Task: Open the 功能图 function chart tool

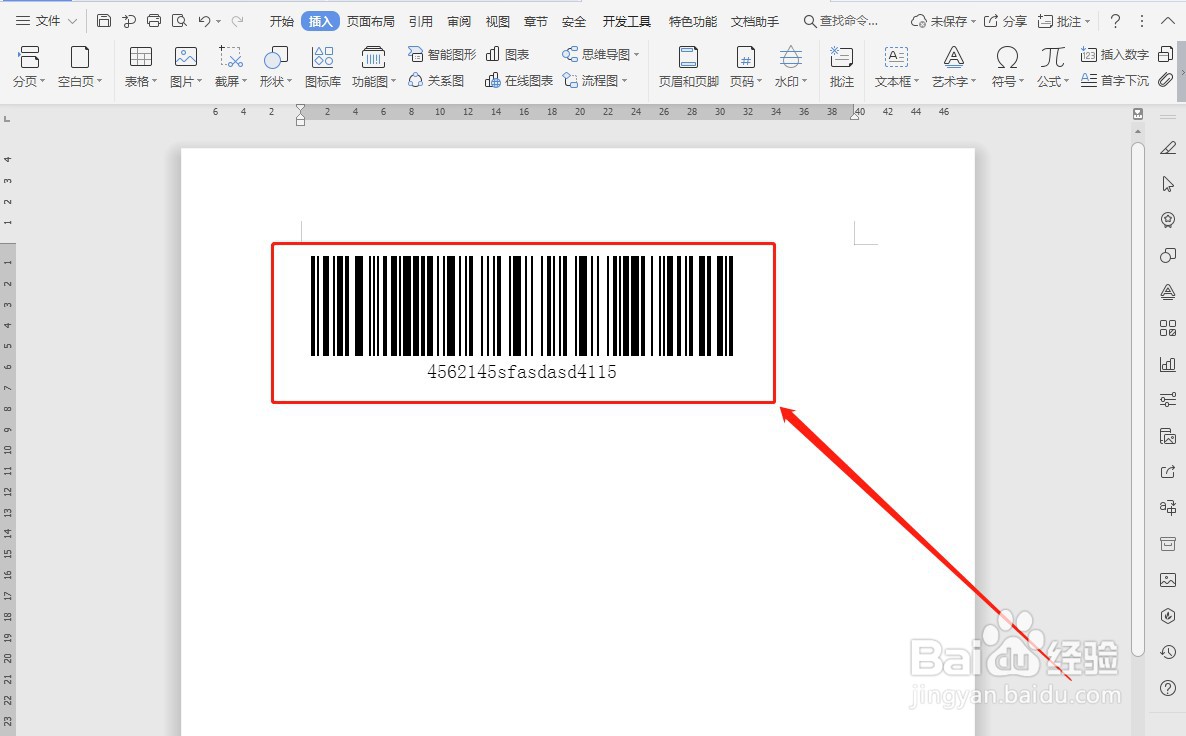Action: [x=374, y=67]
